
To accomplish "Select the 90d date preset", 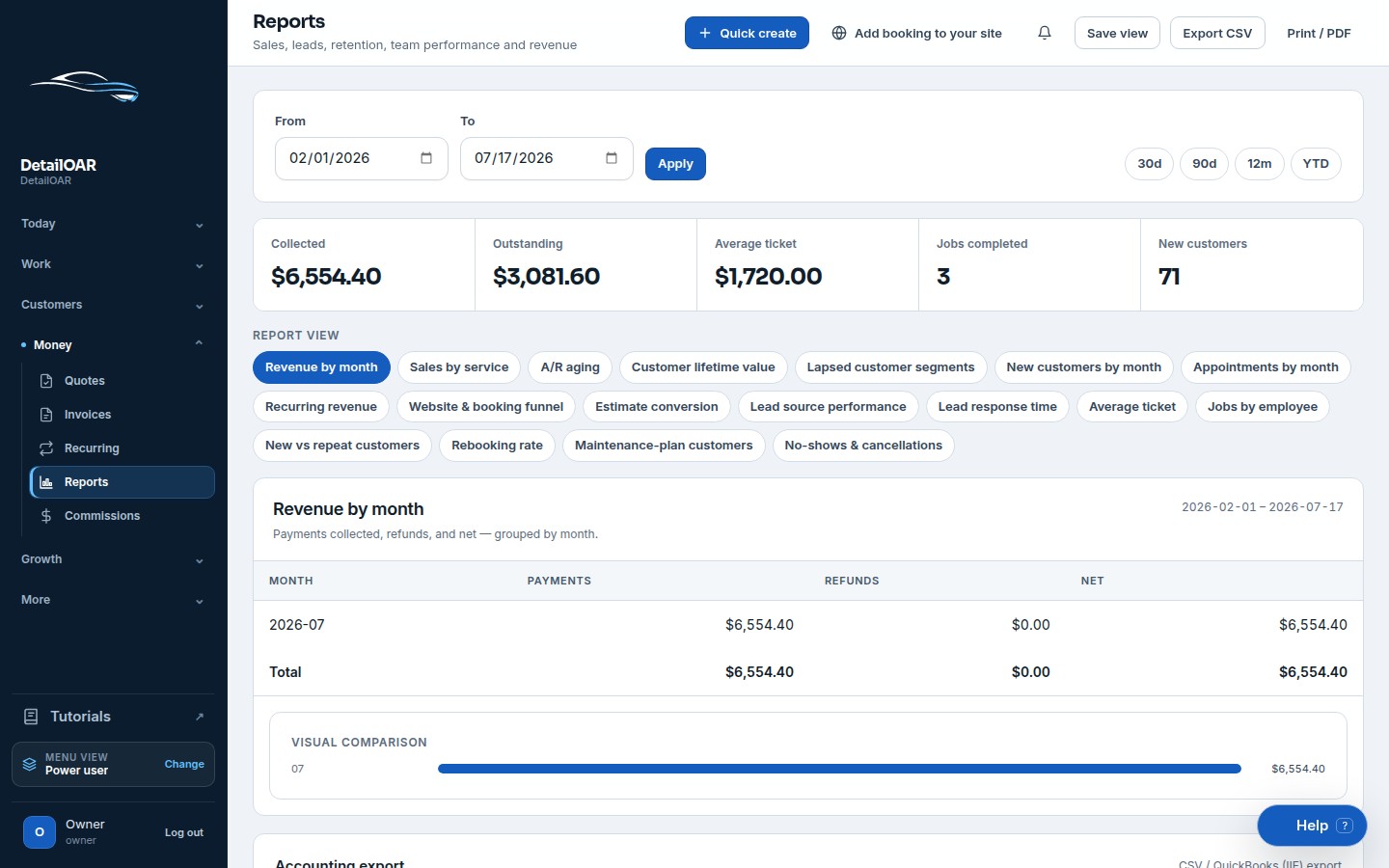I will [x=1204, y=164].
